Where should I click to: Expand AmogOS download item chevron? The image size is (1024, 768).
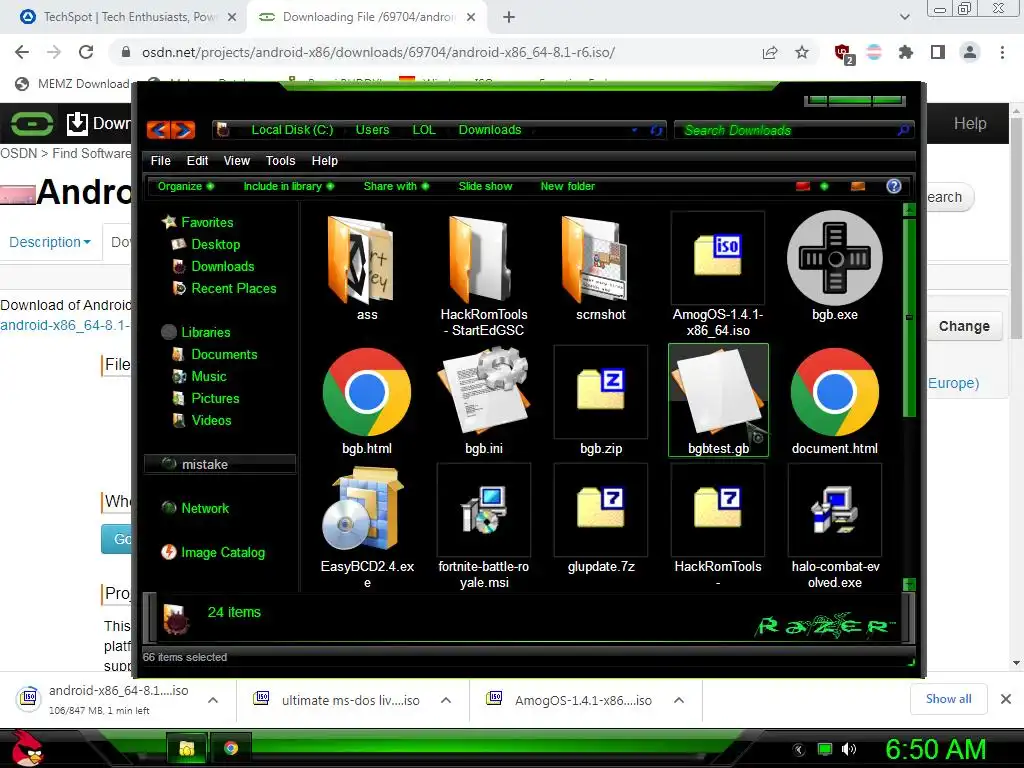pyautogui.click(x=679, y=700)
